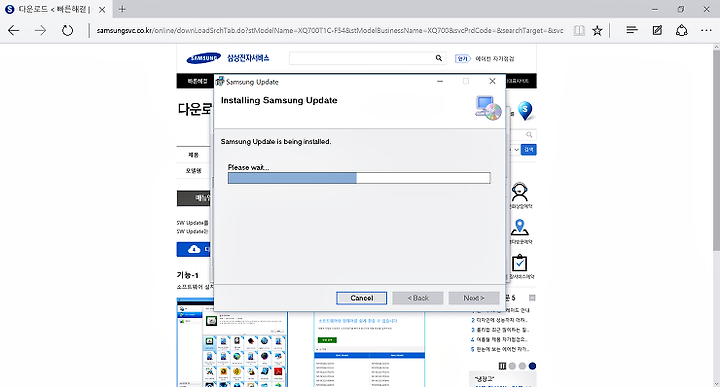Refresh the page with the reload icon

click(68, 31)
